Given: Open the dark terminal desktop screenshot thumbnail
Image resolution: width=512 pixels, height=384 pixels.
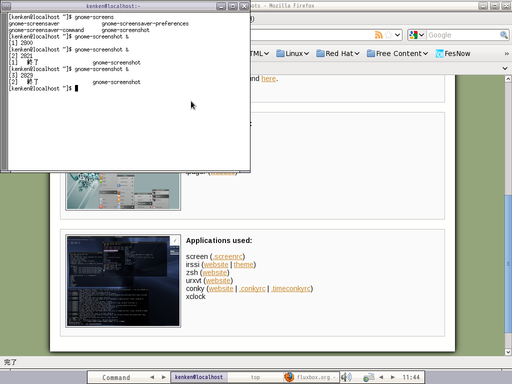Looking at the screenshot, I should pos(123,281).
